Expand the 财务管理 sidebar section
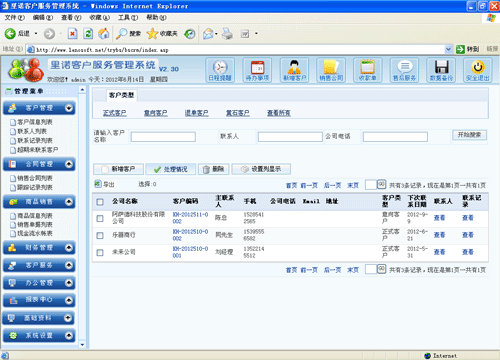Screen dimensions: 500x360 coord(69,248)
